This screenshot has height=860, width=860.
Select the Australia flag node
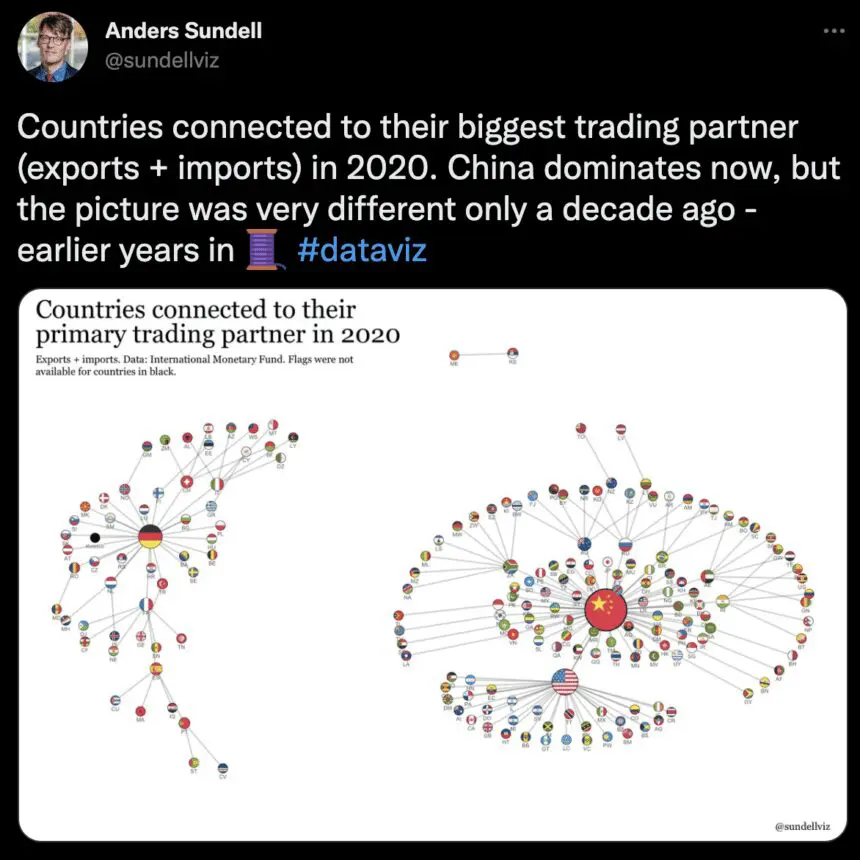click(x=583, y=545)
